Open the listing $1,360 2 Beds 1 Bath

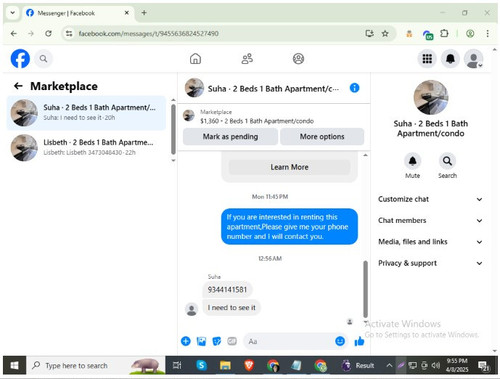point(257,121)
